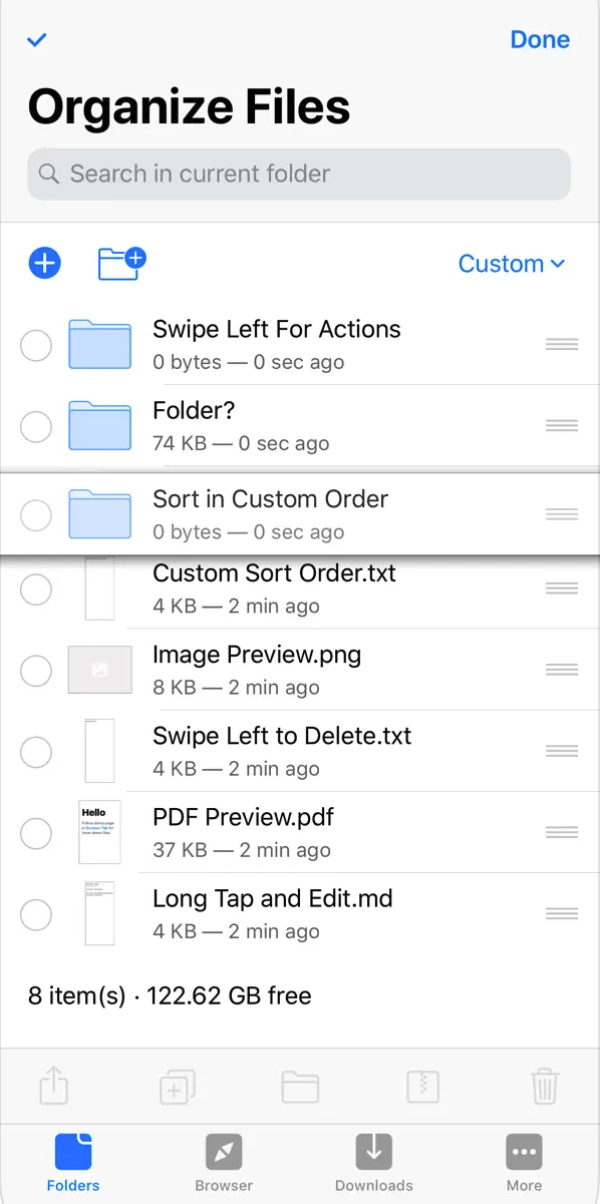Select the Long Tap and Edit.md circle
The width and height of the screenshot is (608, 1204).
36,914
